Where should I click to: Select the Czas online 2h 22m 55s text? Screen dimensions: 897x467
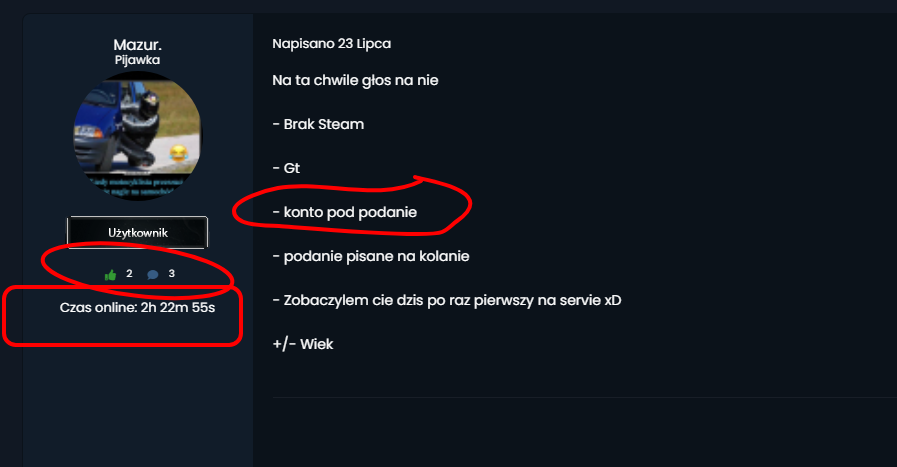[x=137, y=307]
